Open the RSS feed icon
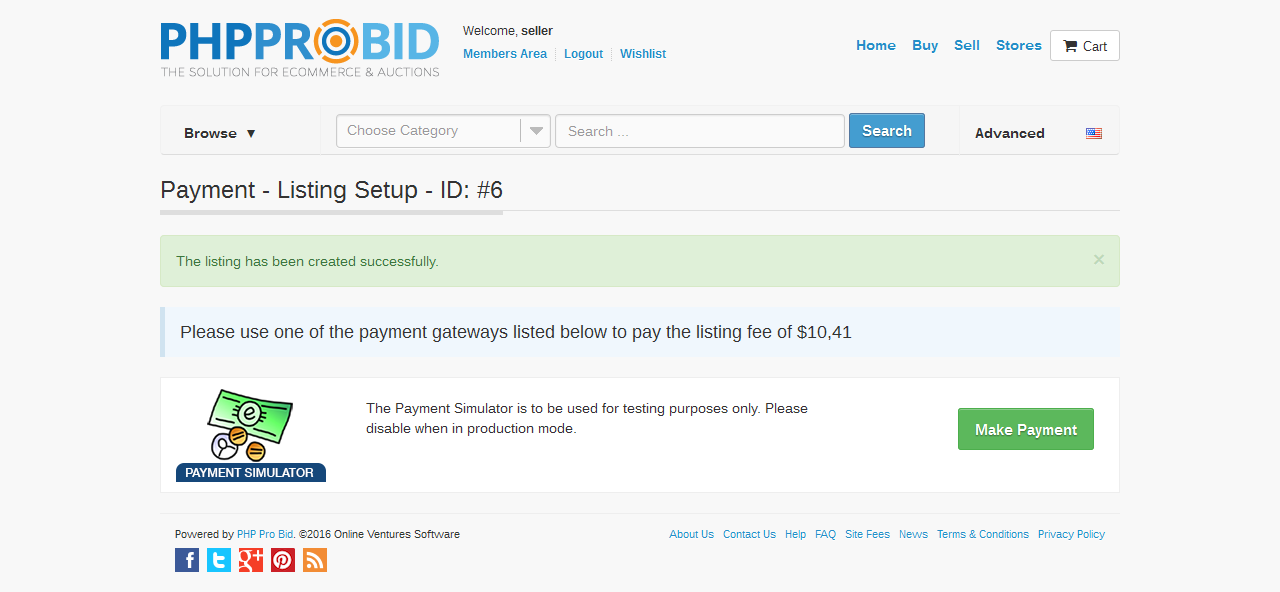This screenshot has width=1280, height=592. (x=315, y=560)
